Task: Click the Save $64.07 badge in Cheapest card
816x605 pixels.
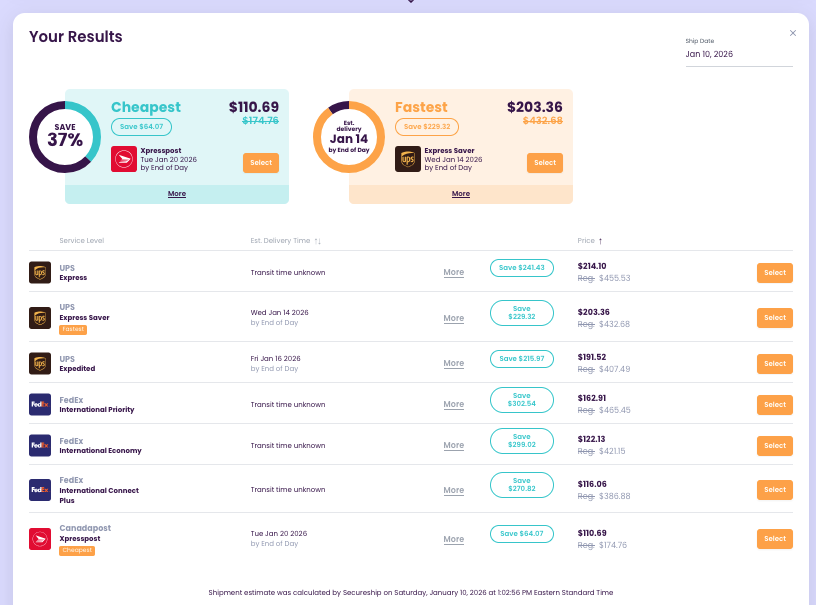Action: point(142,127)
